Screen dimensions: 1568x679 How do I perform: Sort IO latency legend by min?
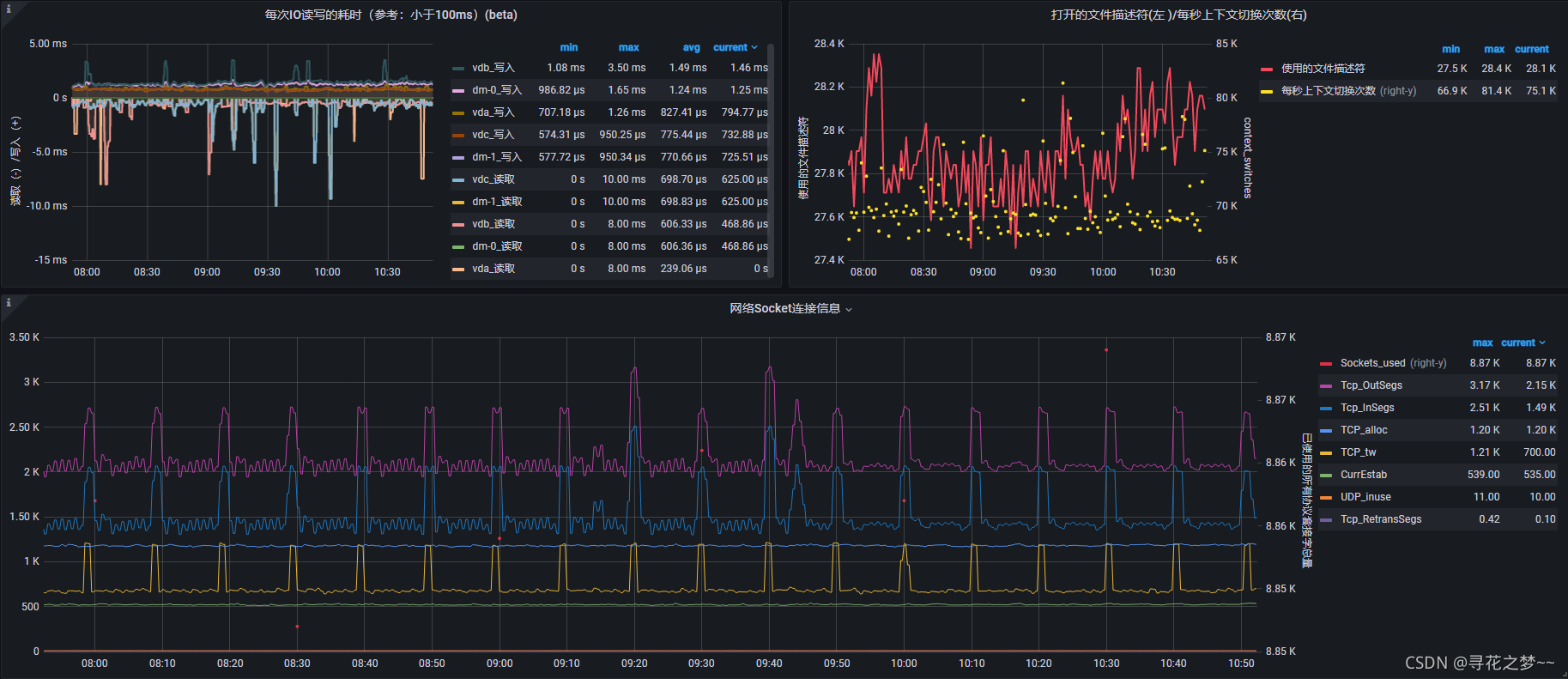pyautogui.click(x=569, y=48)
